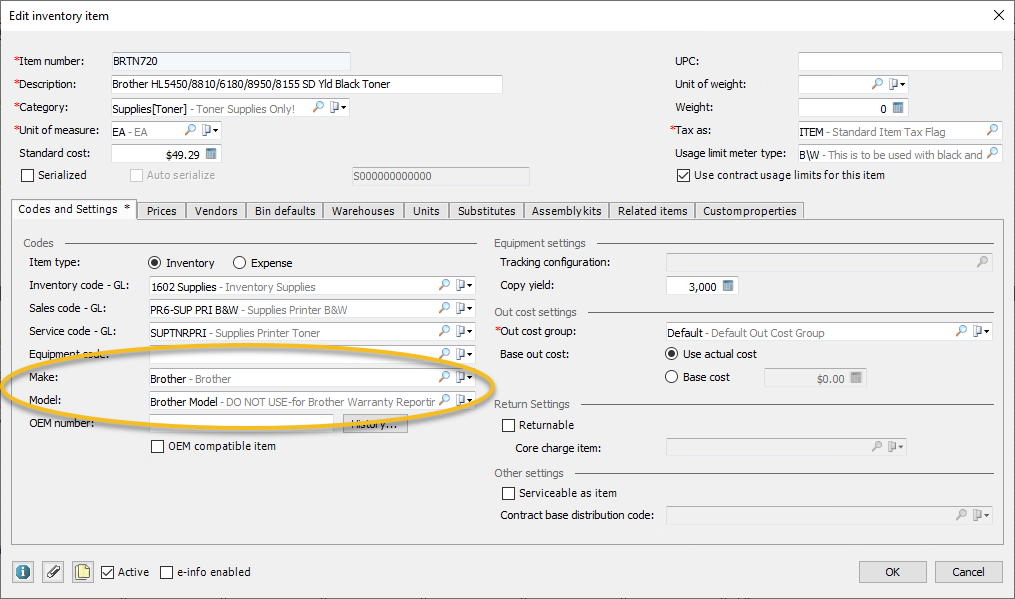Viewport: 1015px width, 599px height.
Task: Select the Base cost radio button
Action: tap(672, 377)
